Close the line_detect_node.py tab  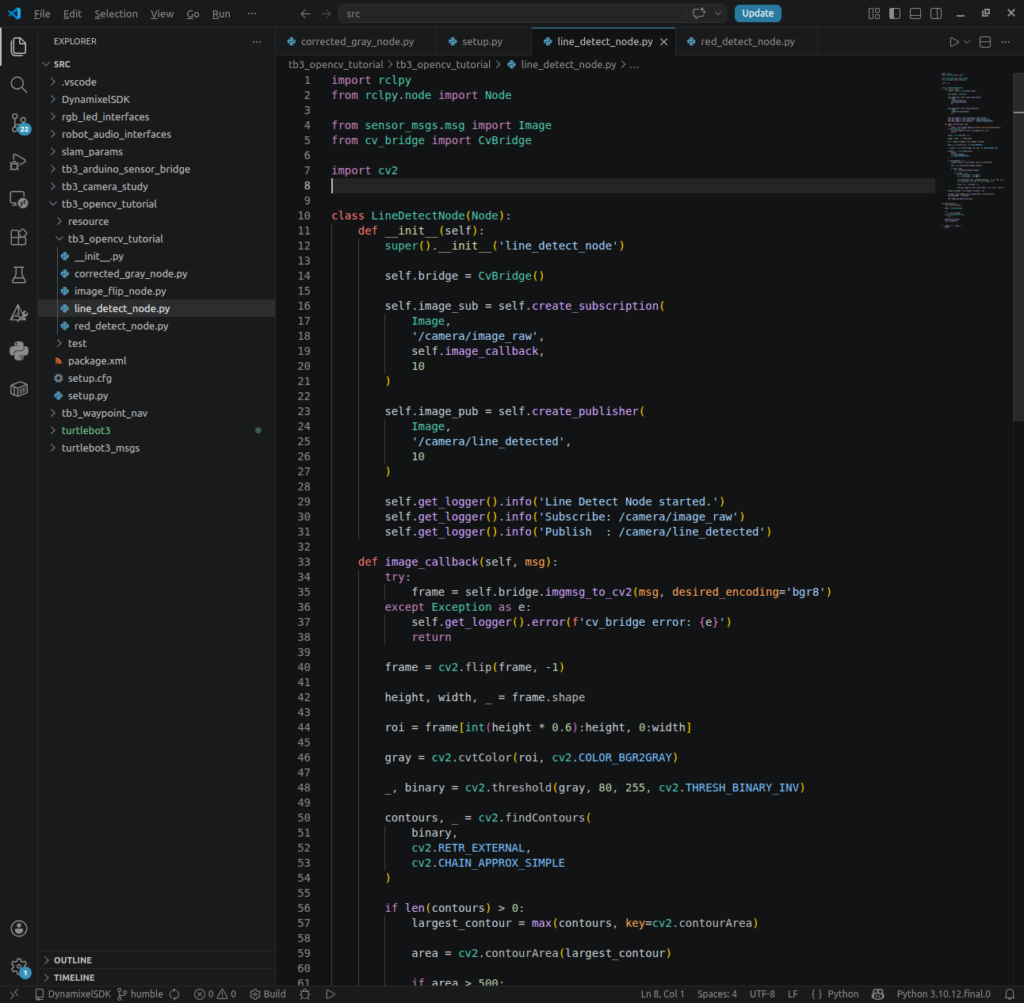tap(664, 42)
